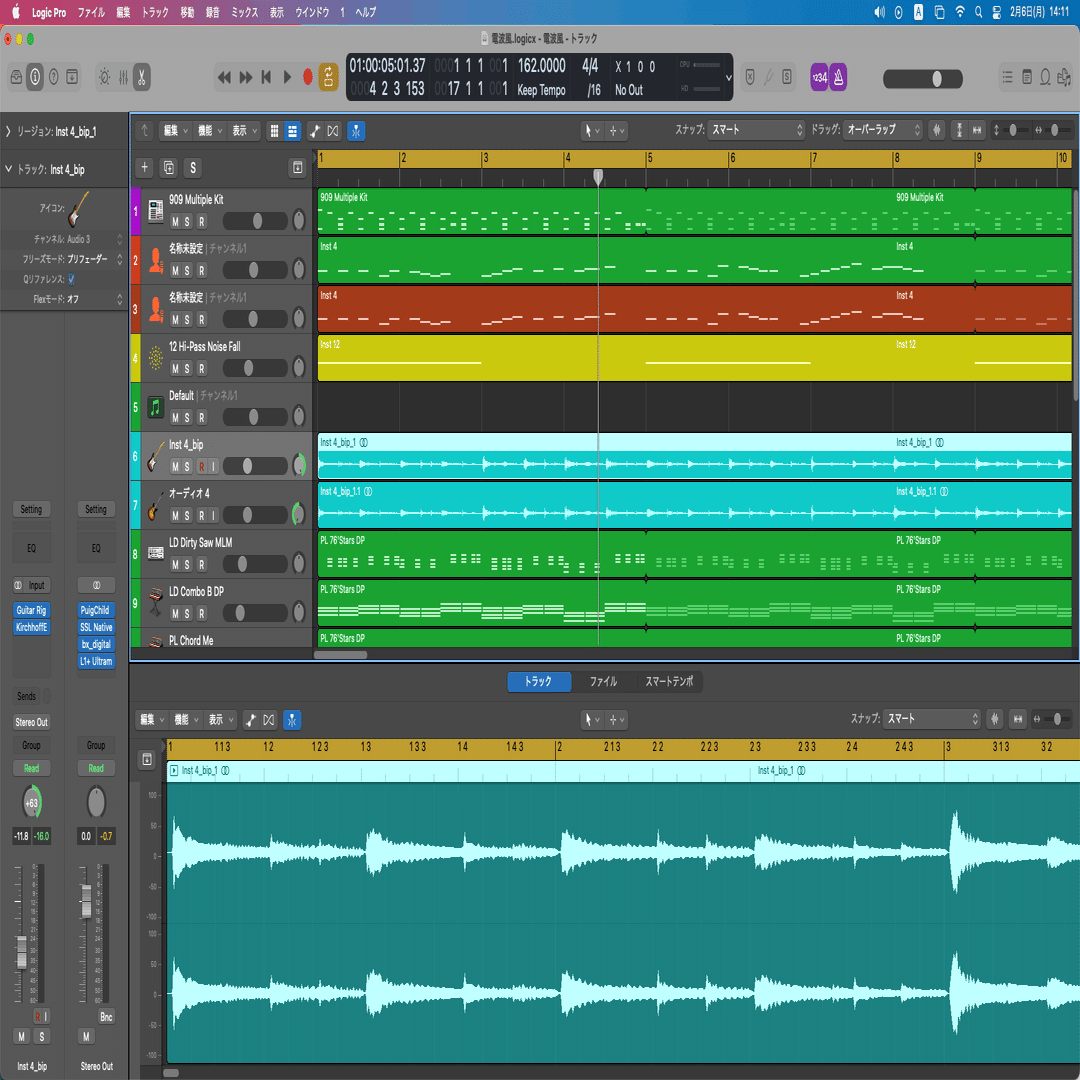Adjust the master volume slider

pos(923,79)
